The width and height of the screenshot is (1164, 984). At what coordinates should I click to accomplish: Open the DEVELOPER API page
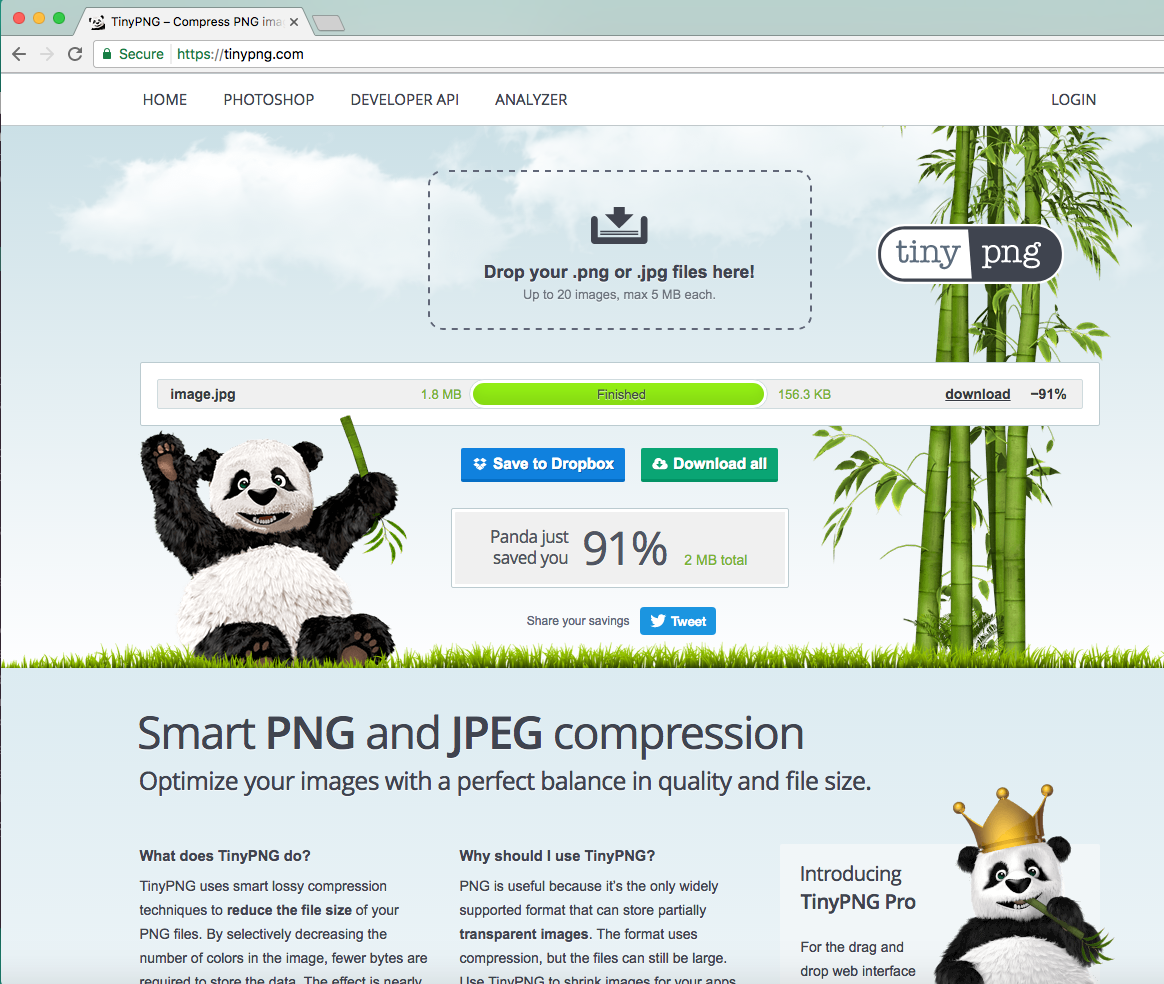[x=405, y=99]
